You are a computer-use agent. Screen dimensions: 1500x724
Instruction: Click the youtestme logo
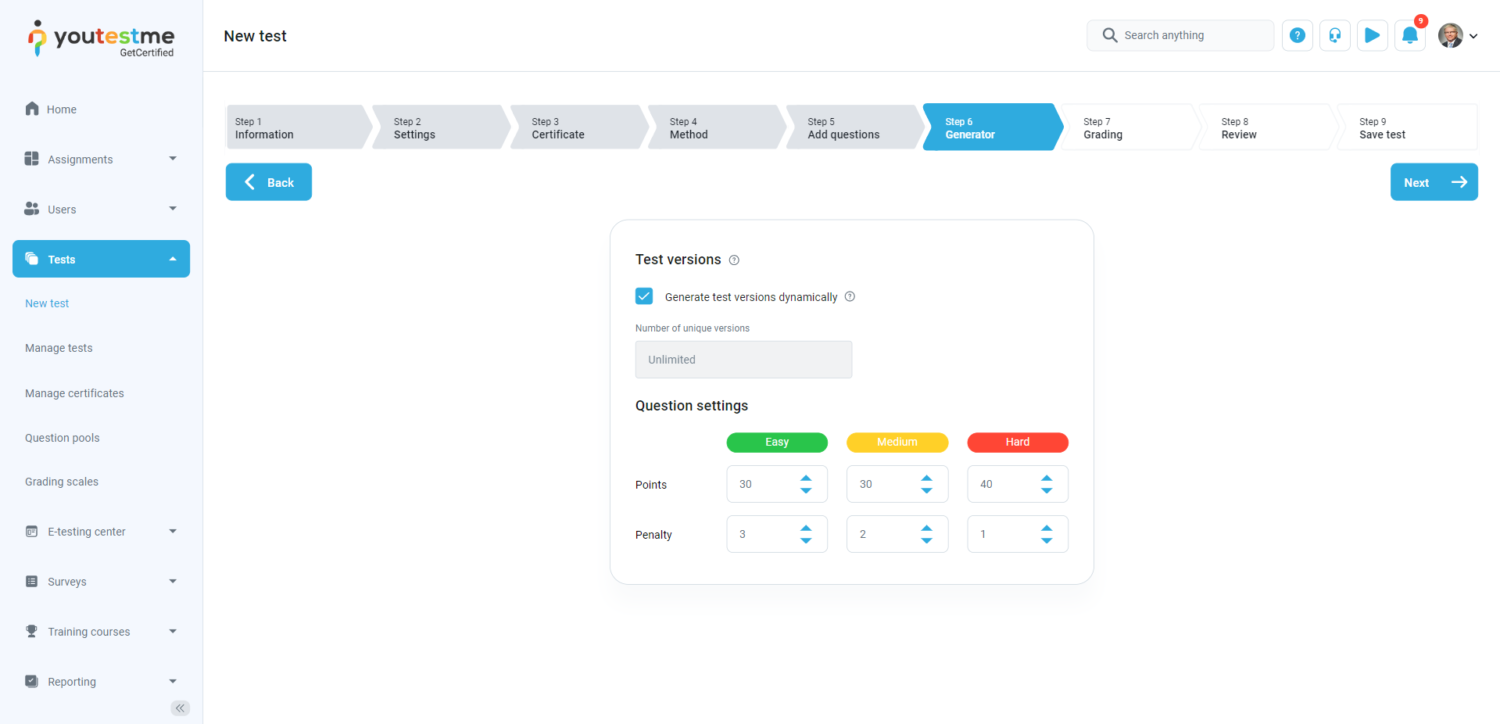(x=101, y=38)
